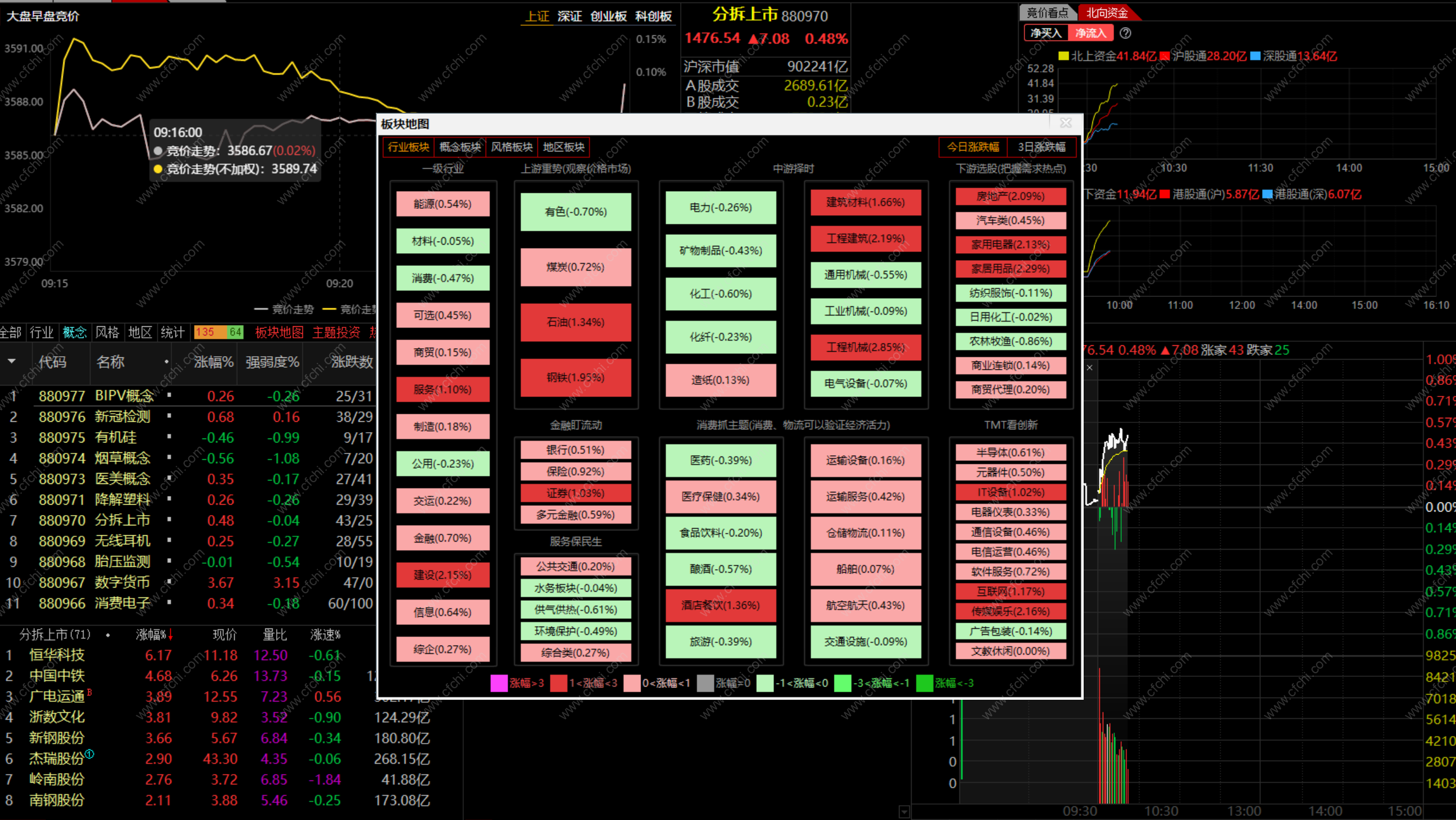Click the magenta 涨幅>3 legend swatch

click(498, 683)
